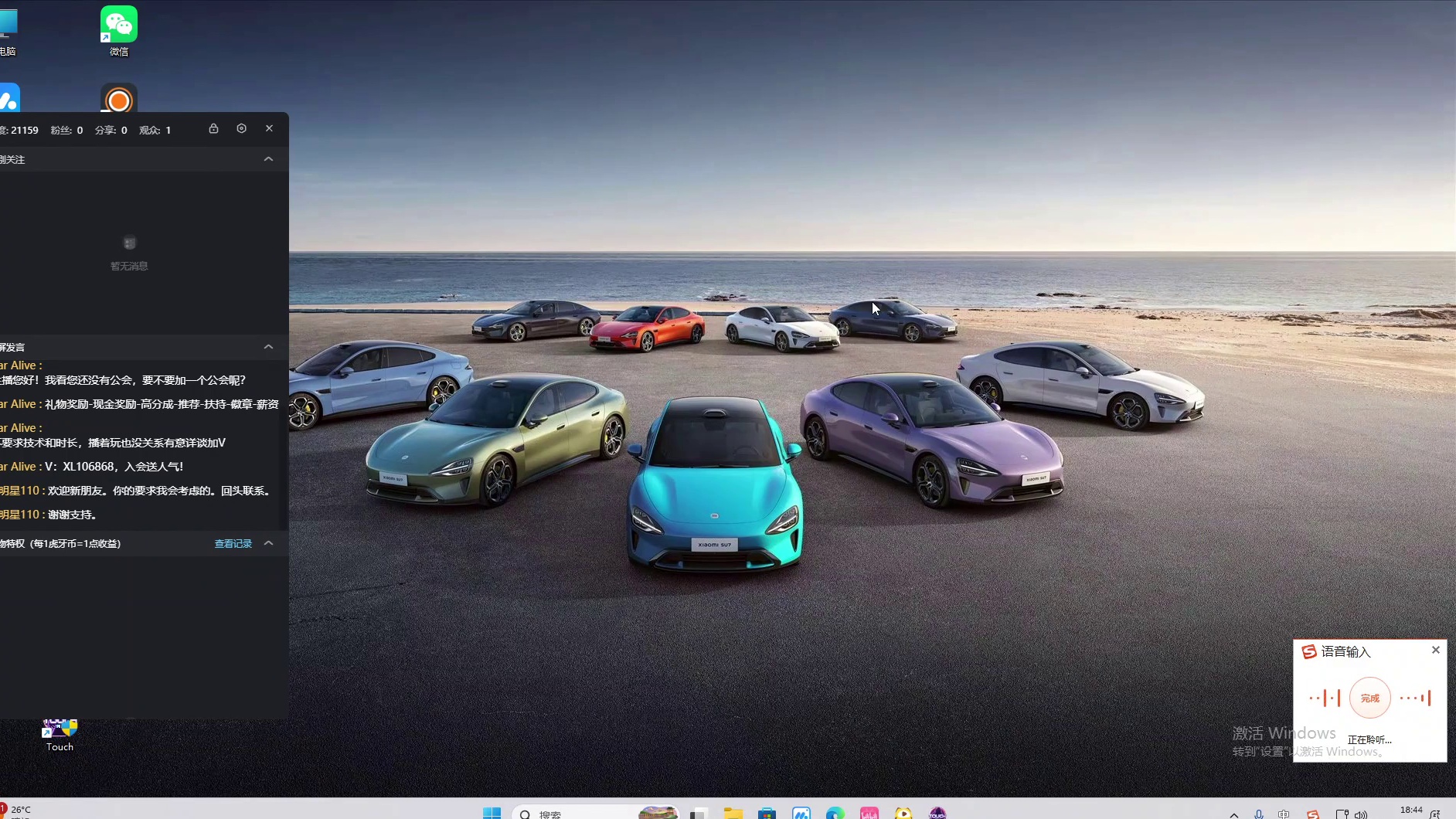Open Microsoft Store from the taskbar
This screenshot has width=1456, height=819.
767,813
